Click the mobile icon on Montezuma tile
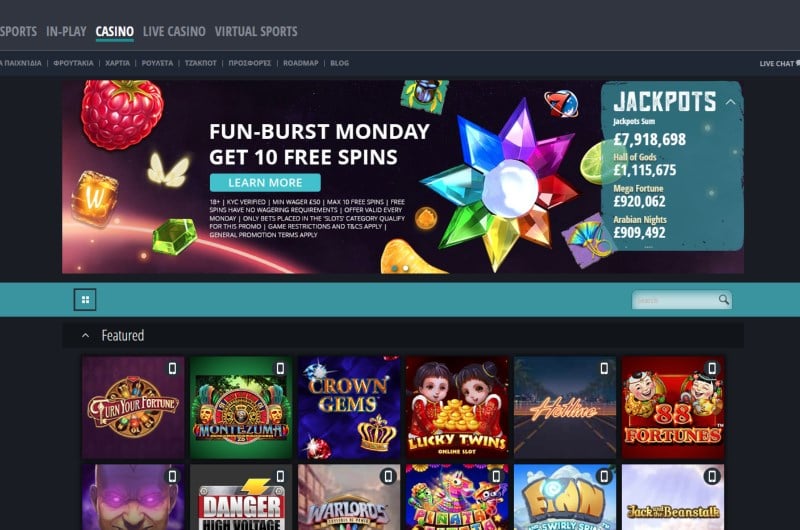Viewport: 800px width, 530px height. (280, 368)
